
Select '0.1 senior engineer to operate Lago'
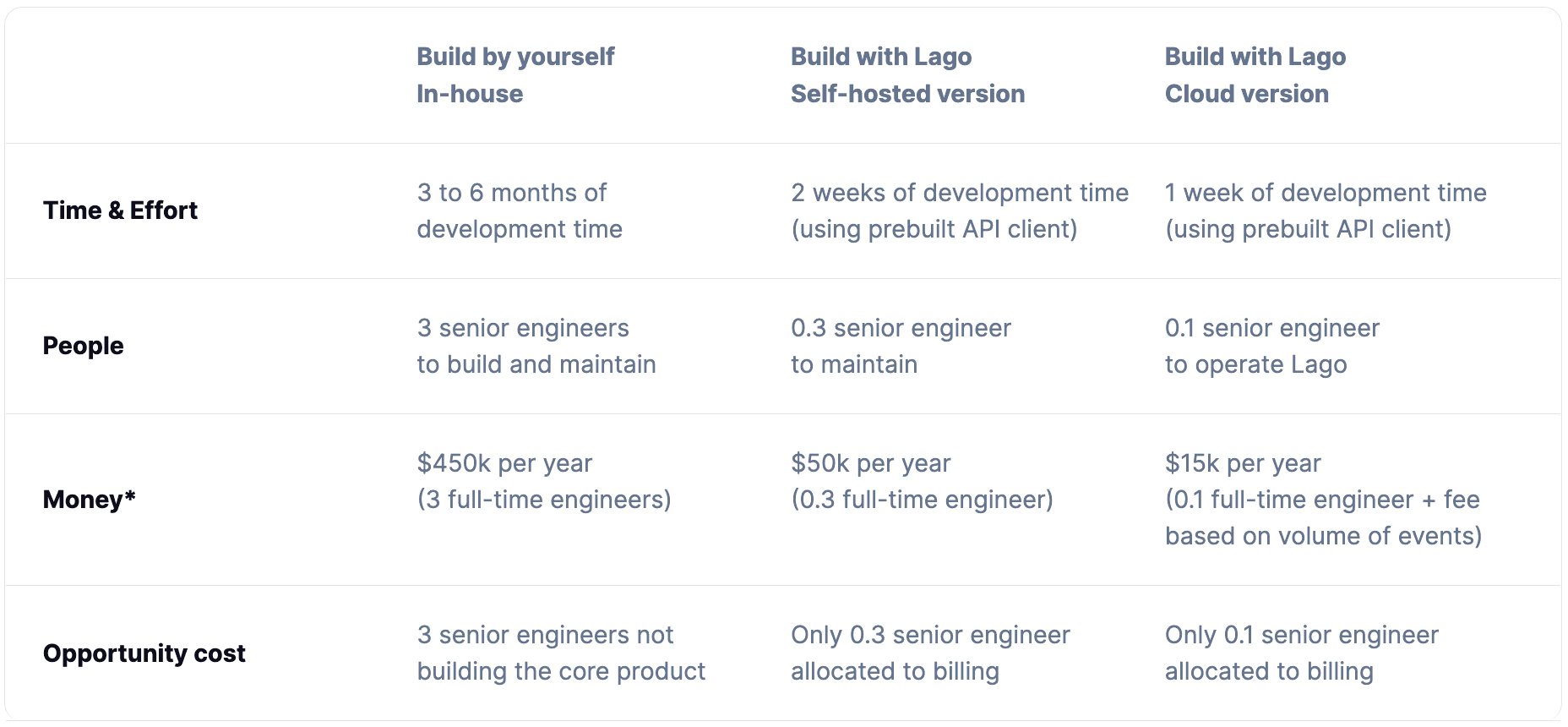tap(1271, 346)
